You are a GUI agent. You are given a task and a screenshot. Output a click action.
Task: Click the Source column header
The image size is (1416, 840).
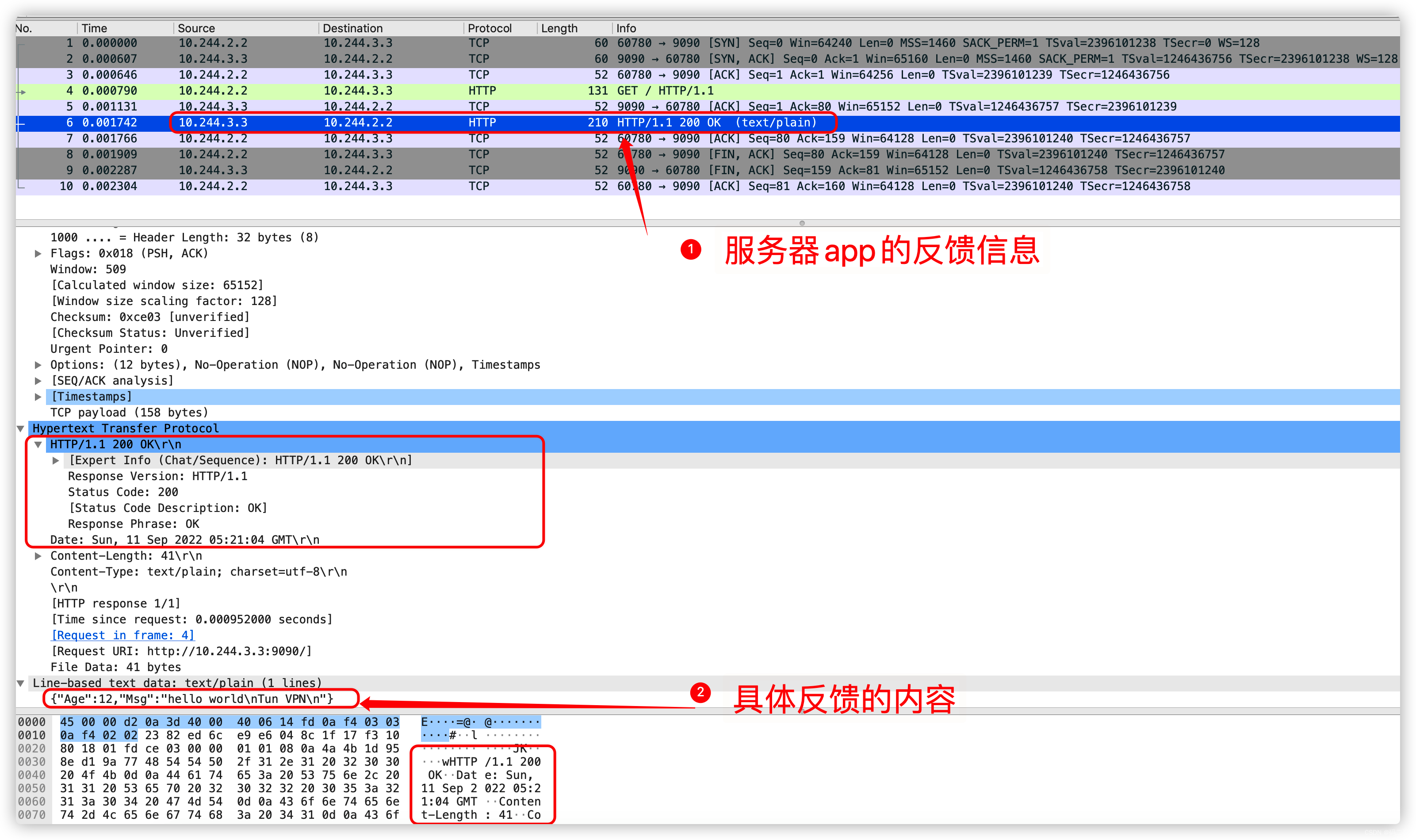[196, 28]
